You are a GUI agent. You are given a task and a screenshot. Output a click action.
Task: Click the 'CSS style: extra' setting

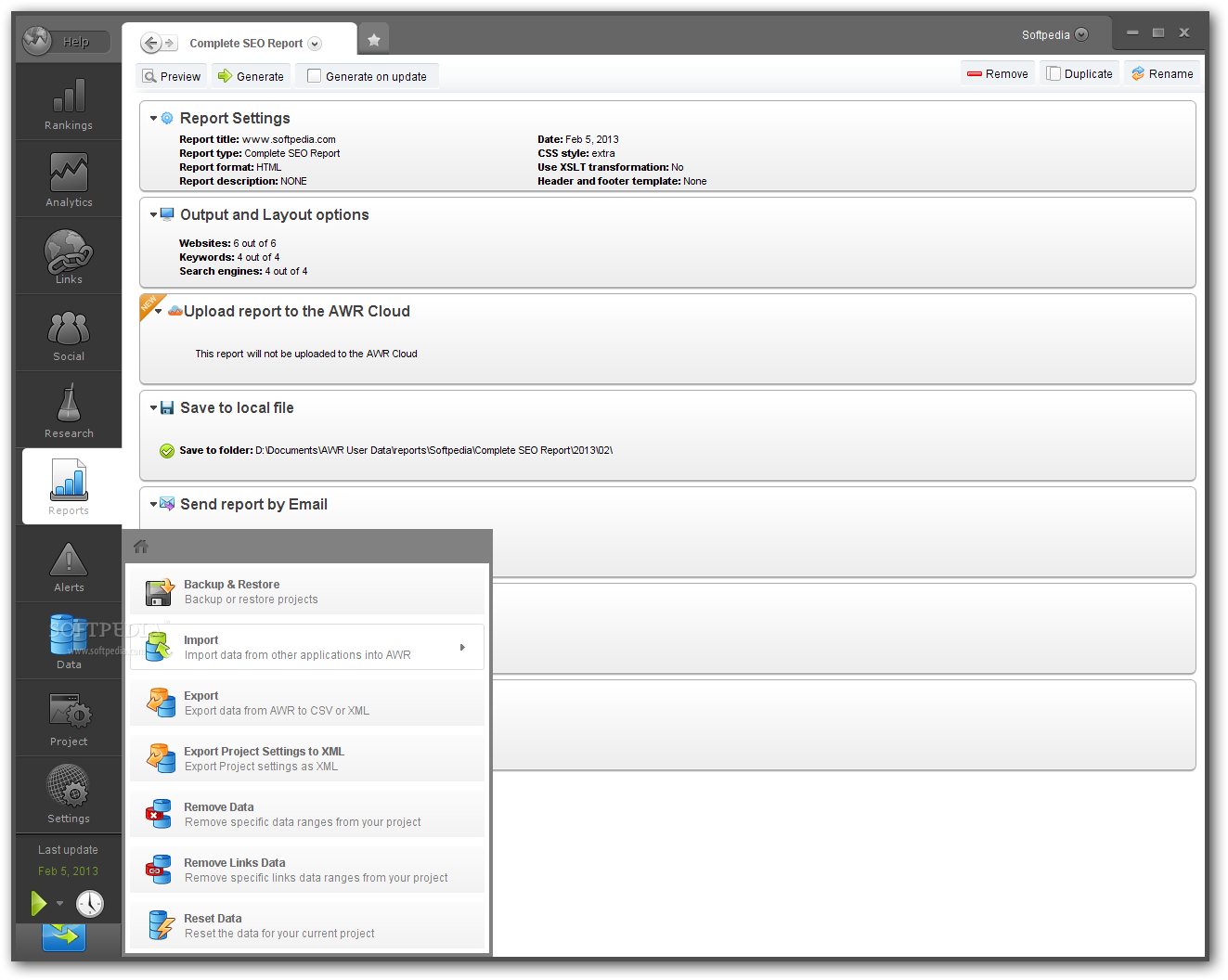pyautogui.click(x=575, y=153)
